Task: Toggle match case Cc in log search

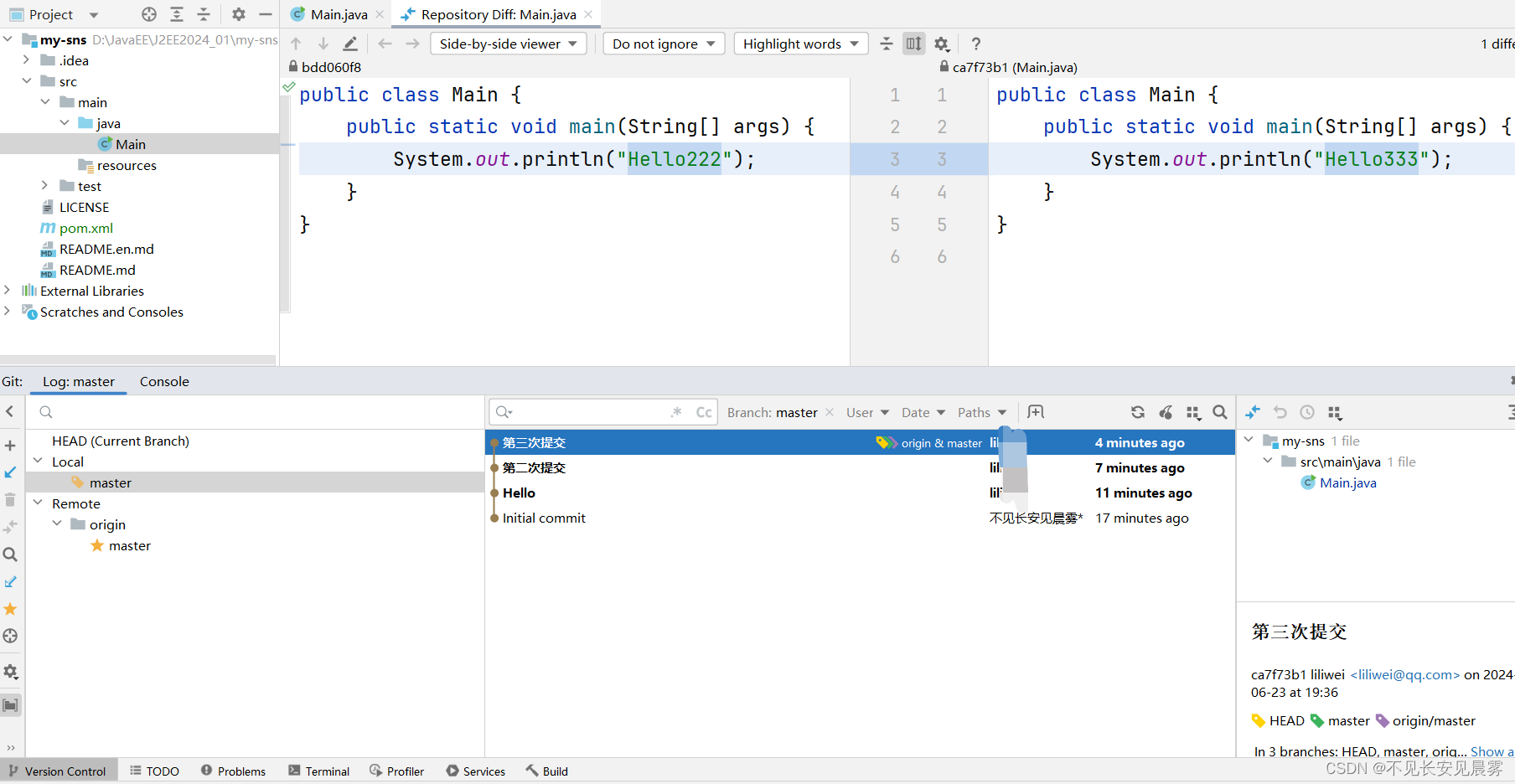Action: (704, 412)
